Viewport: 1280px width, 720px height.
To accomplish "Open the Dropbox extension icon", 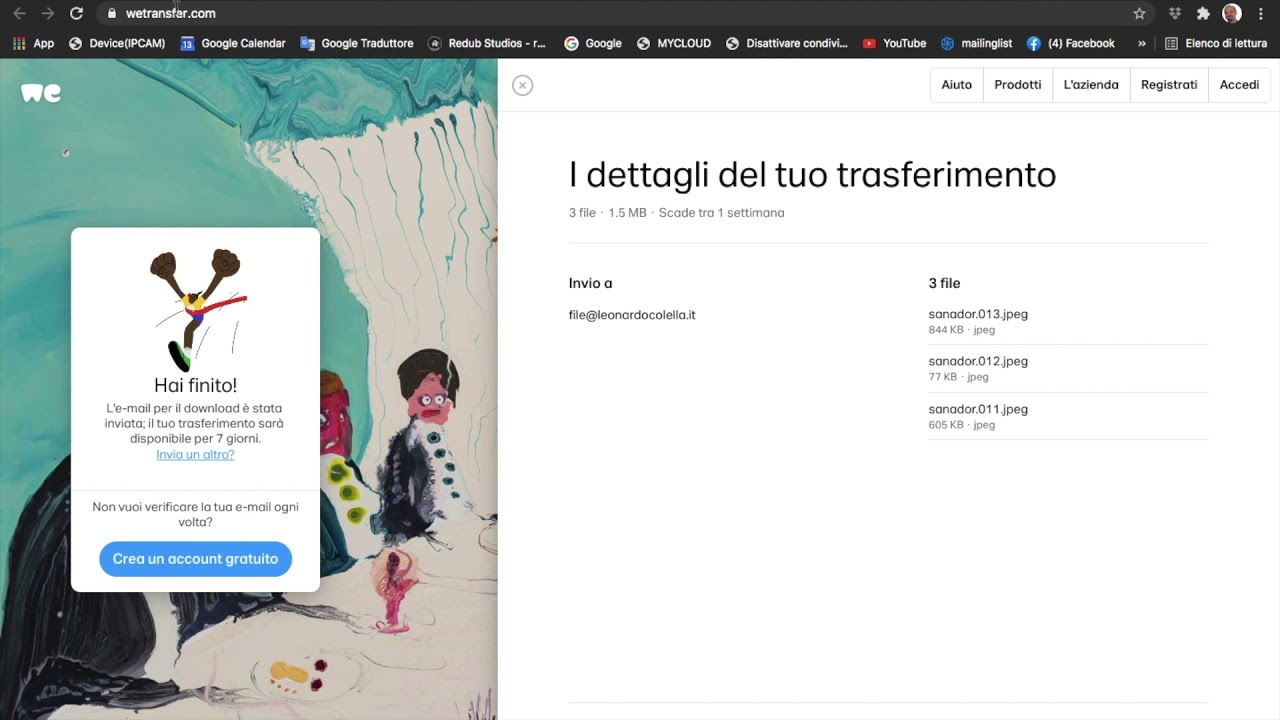I will tap(1175, 13).
